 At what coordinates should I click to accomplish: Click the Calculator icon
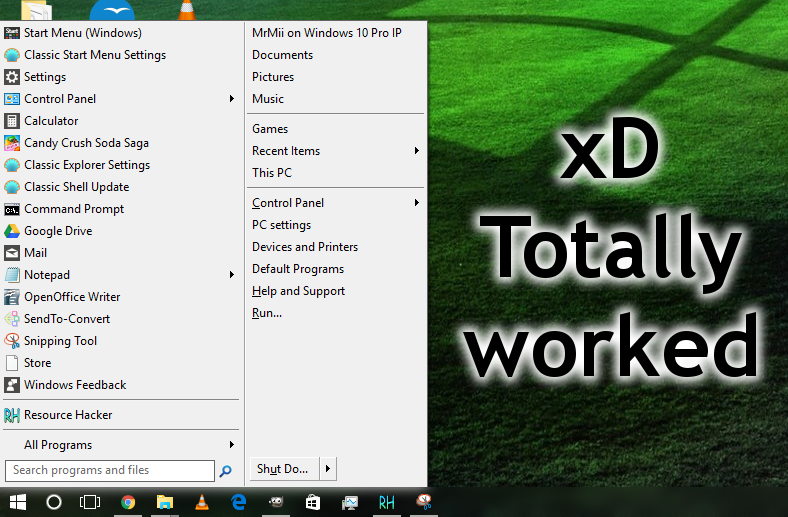pyautogui.click(x=12, y=121)
